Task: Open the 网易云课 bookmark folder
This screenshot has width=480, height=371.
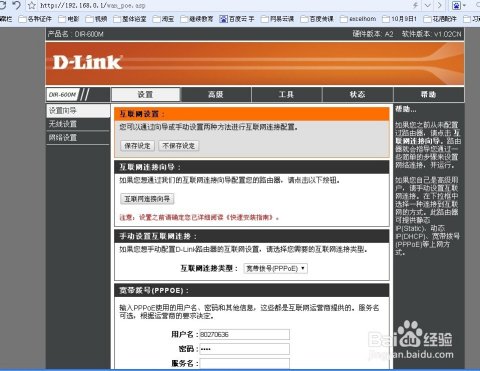Action: (277, 19)
